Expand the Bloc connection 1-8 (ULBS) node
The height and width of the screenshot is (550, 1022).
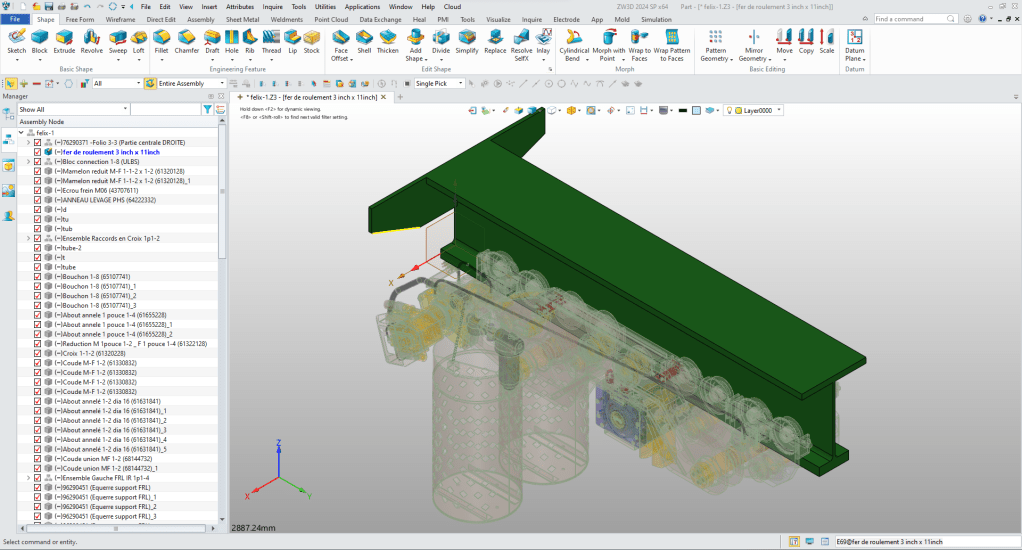[x=28, y=161]
